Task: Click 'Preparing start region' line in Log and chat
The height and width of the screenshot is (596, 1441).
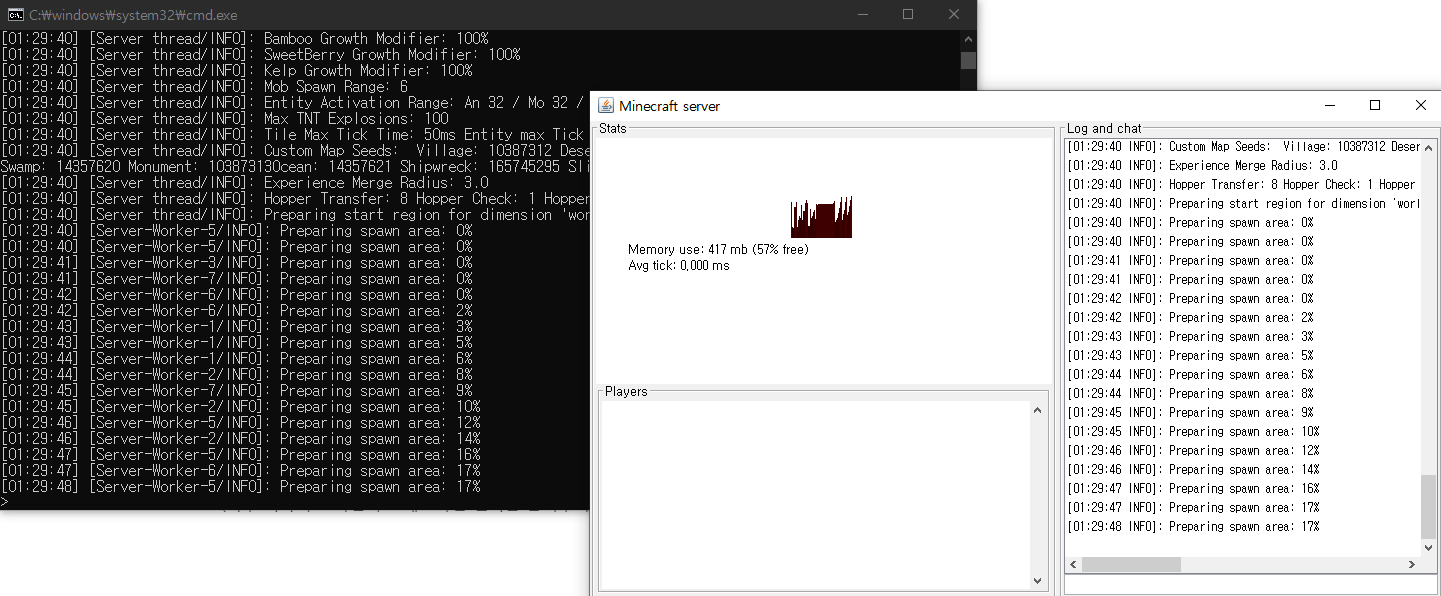Action: [x=1243, y=204]
